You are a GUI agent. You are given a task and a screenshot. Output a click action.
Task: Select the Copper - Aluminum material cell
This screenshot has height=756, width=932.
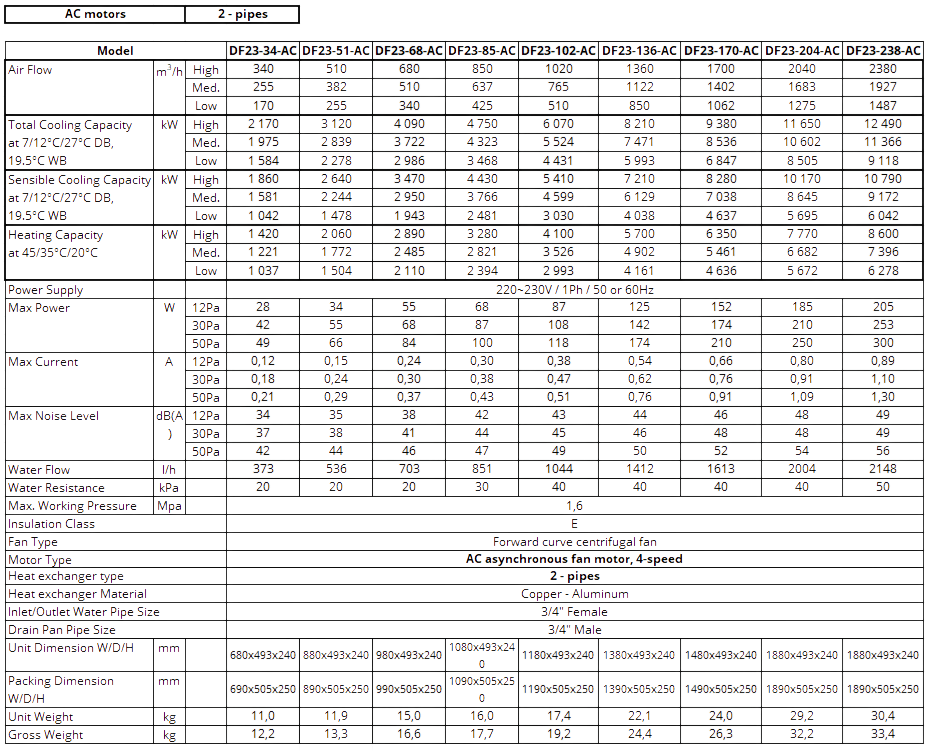click(574, 594)
